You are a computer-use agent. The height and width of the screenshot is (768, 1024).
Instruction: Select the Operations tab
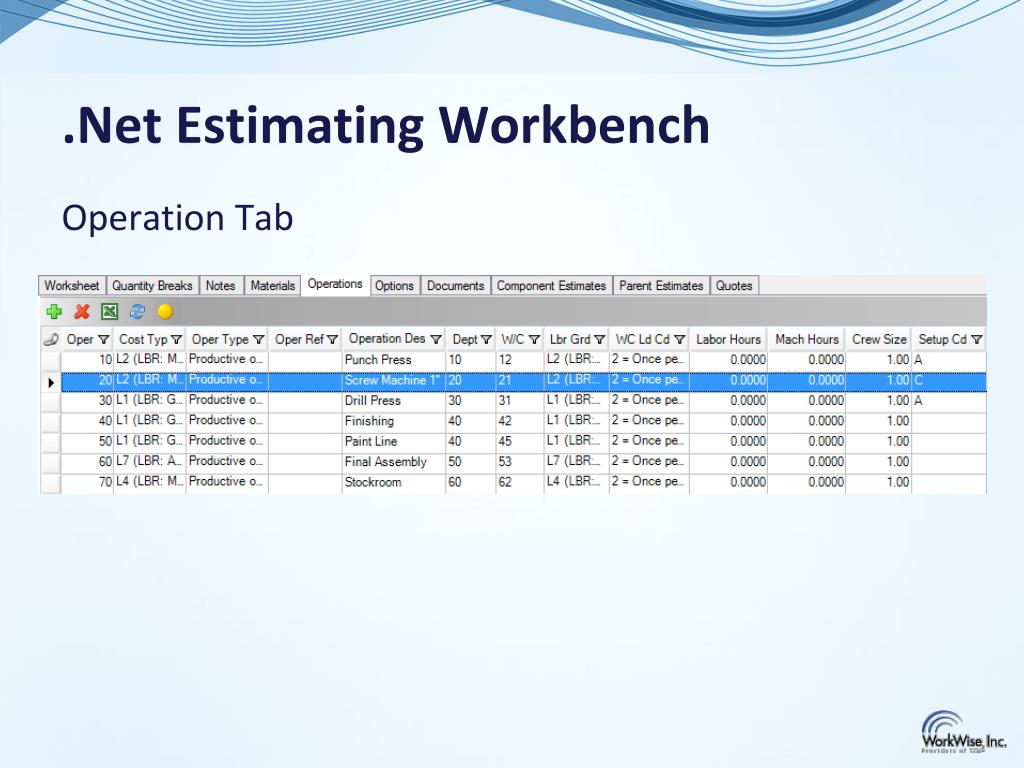click(x=335, y=284)
